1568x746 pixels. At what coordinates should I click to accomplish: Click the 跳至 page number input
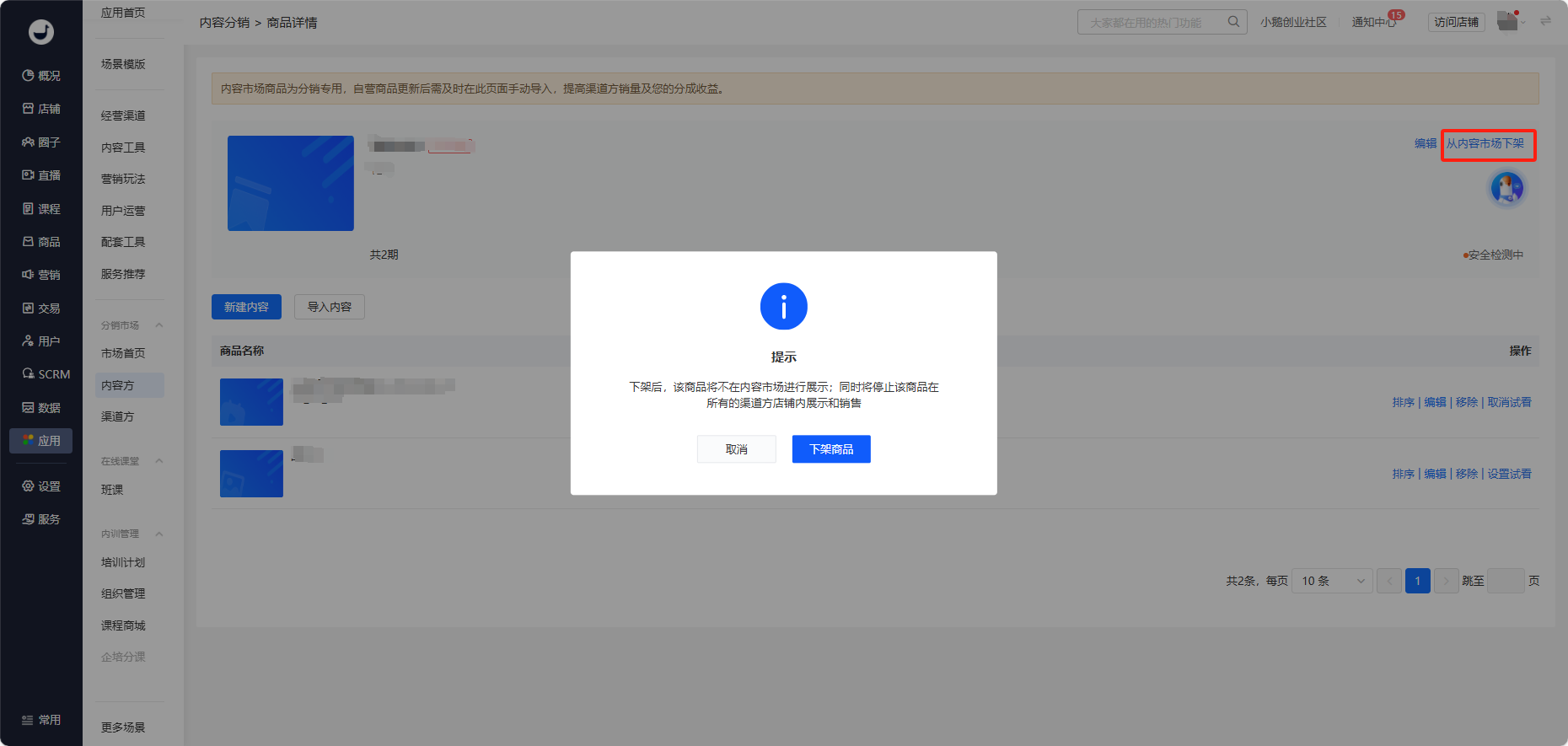pos(1506,581)
